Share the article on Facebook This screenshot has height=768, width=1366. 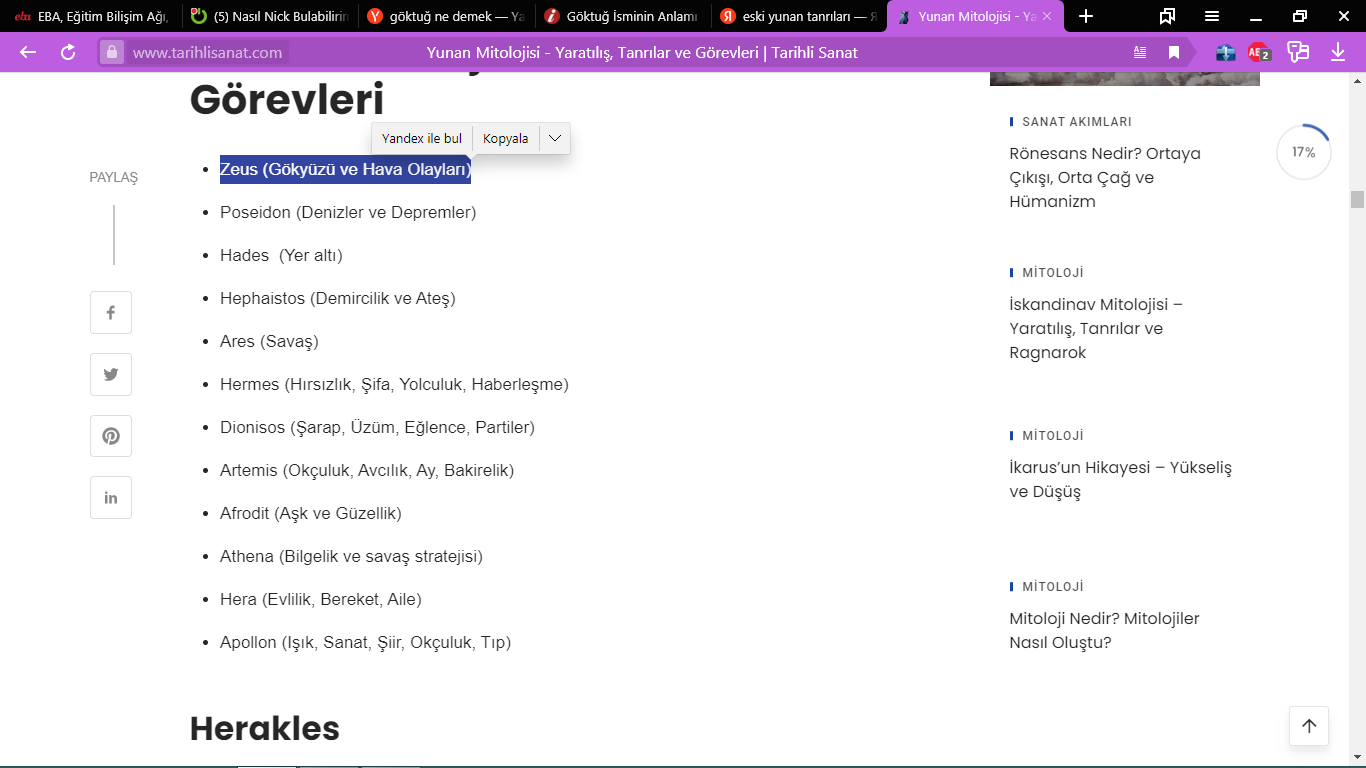point(111,313)
